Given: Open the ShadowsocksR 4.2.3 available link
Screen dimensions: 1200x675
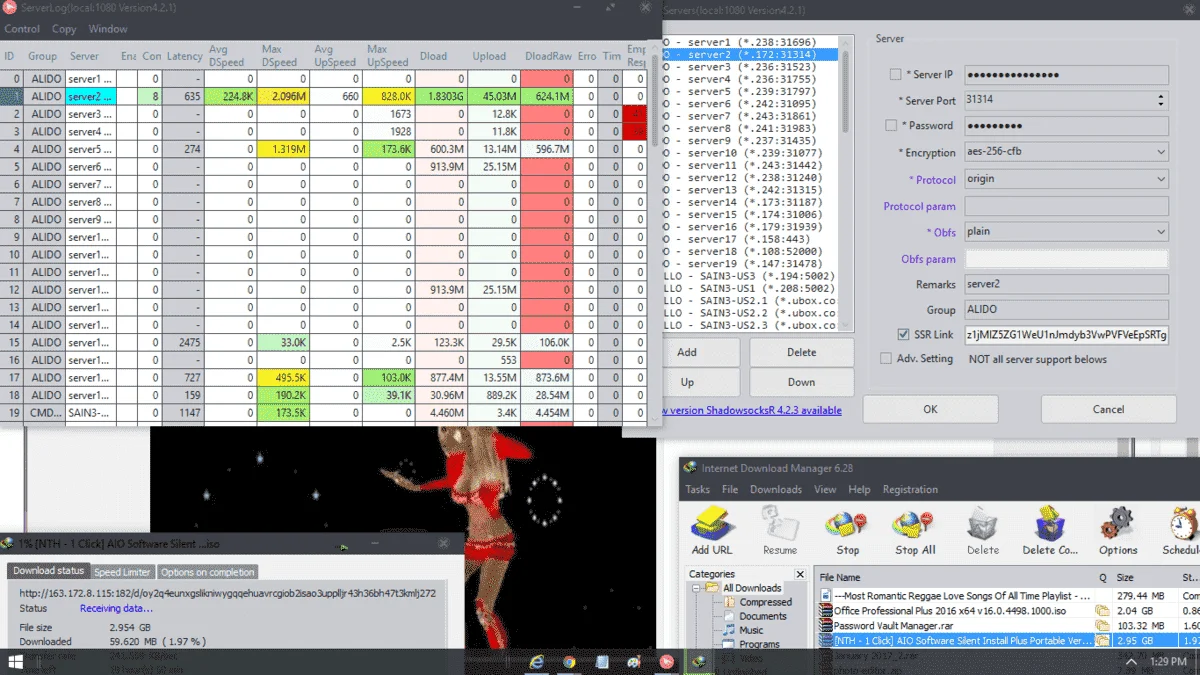Looking at the screenshot, I should [752, 410].
